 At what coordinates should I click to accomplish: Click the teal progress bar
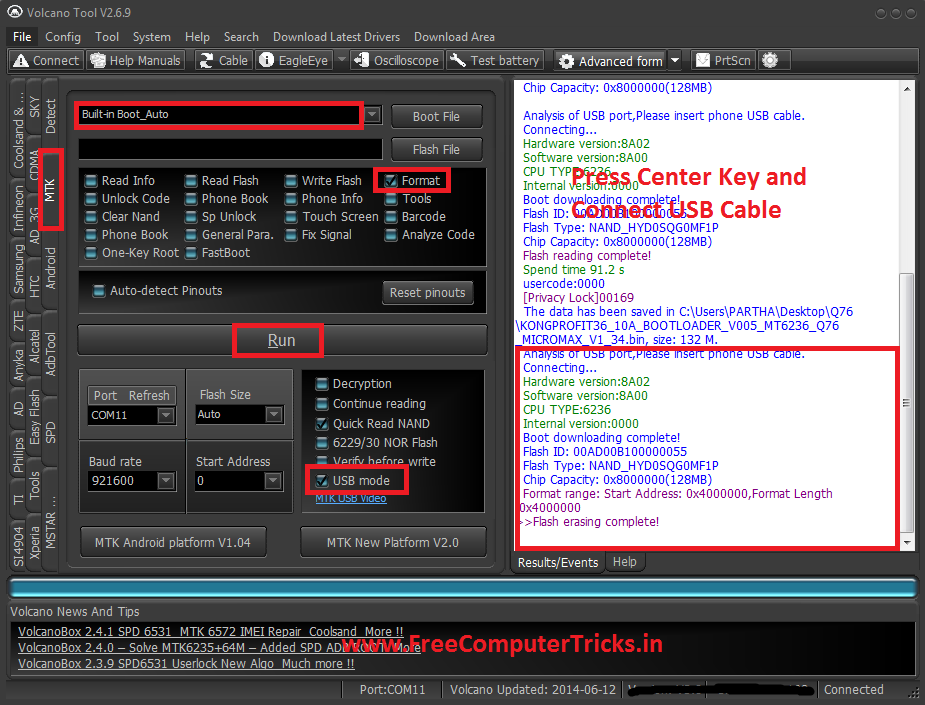click(x=462, y=588)
